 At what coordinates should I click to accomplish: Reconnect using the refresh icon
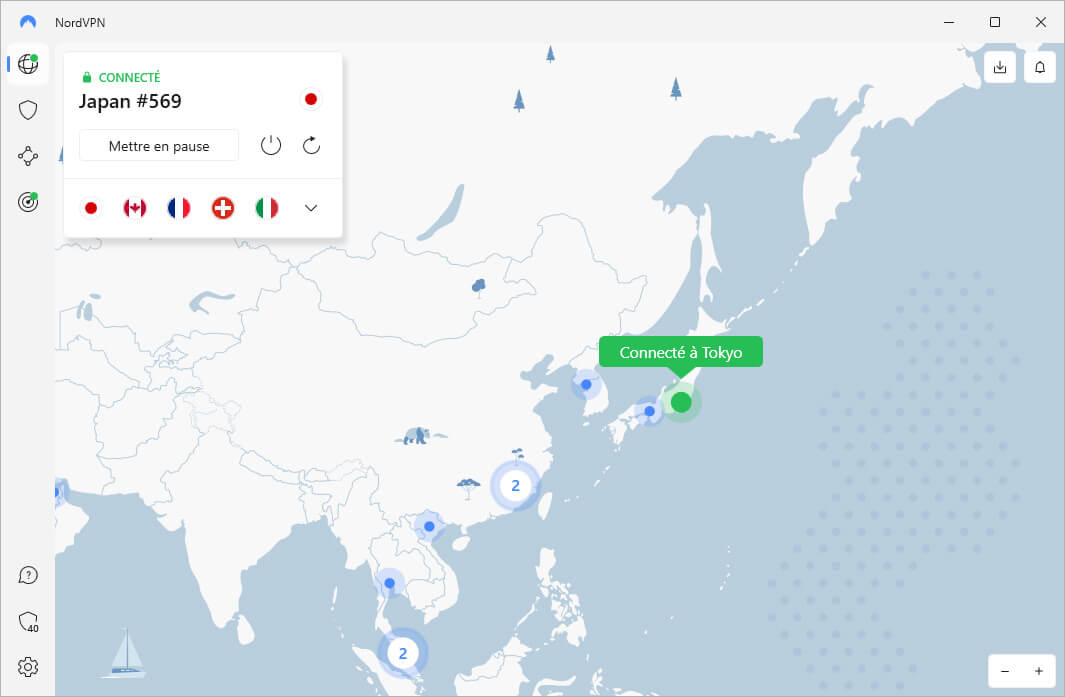coord(310,145)
